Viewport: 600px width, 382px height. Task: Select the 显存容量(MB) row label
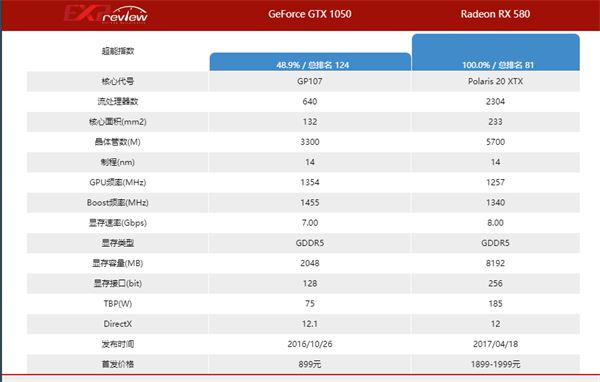click(118, 263)
